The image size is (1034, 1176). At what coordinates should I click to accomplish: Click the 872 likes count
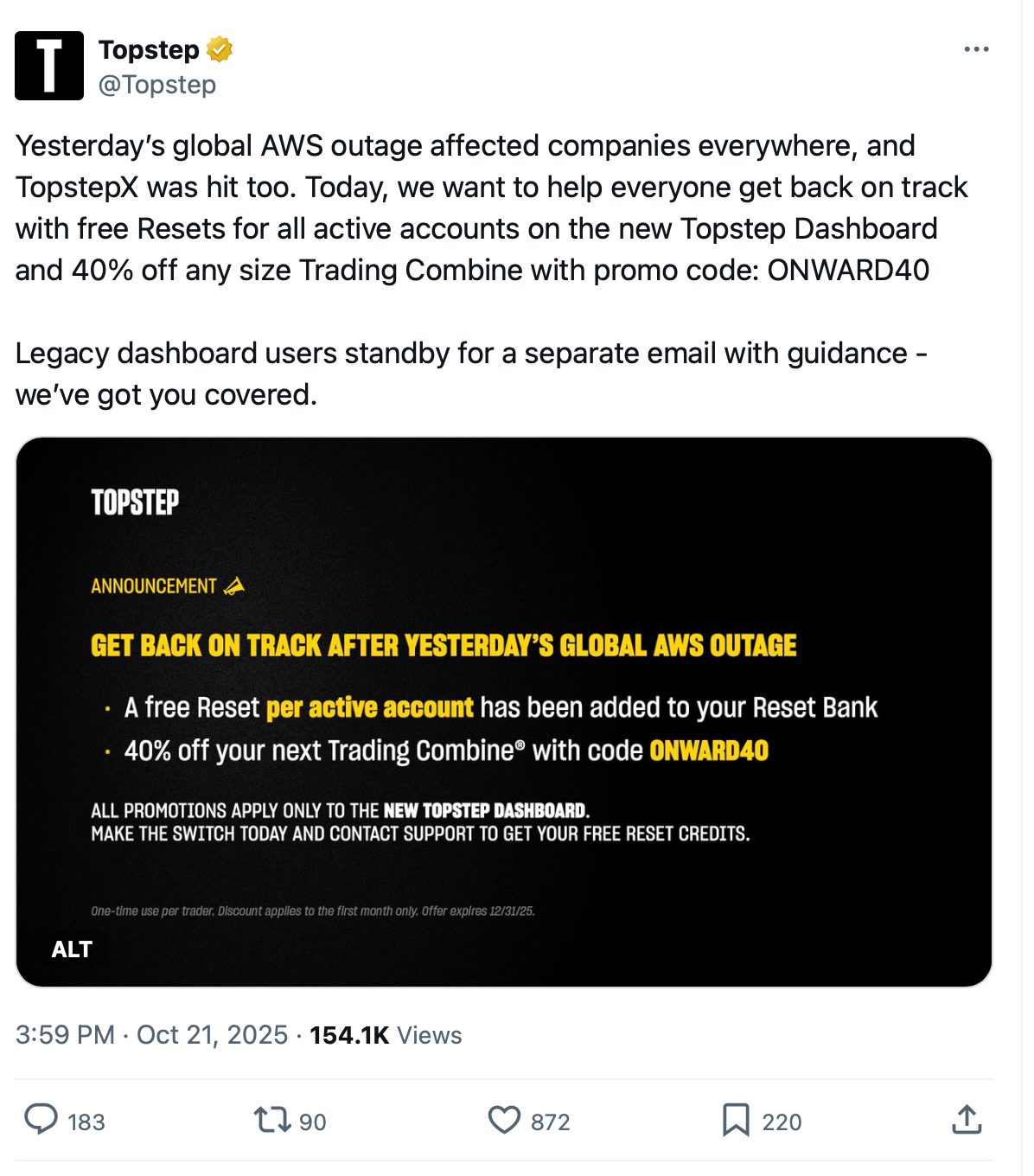[551, 1122]
